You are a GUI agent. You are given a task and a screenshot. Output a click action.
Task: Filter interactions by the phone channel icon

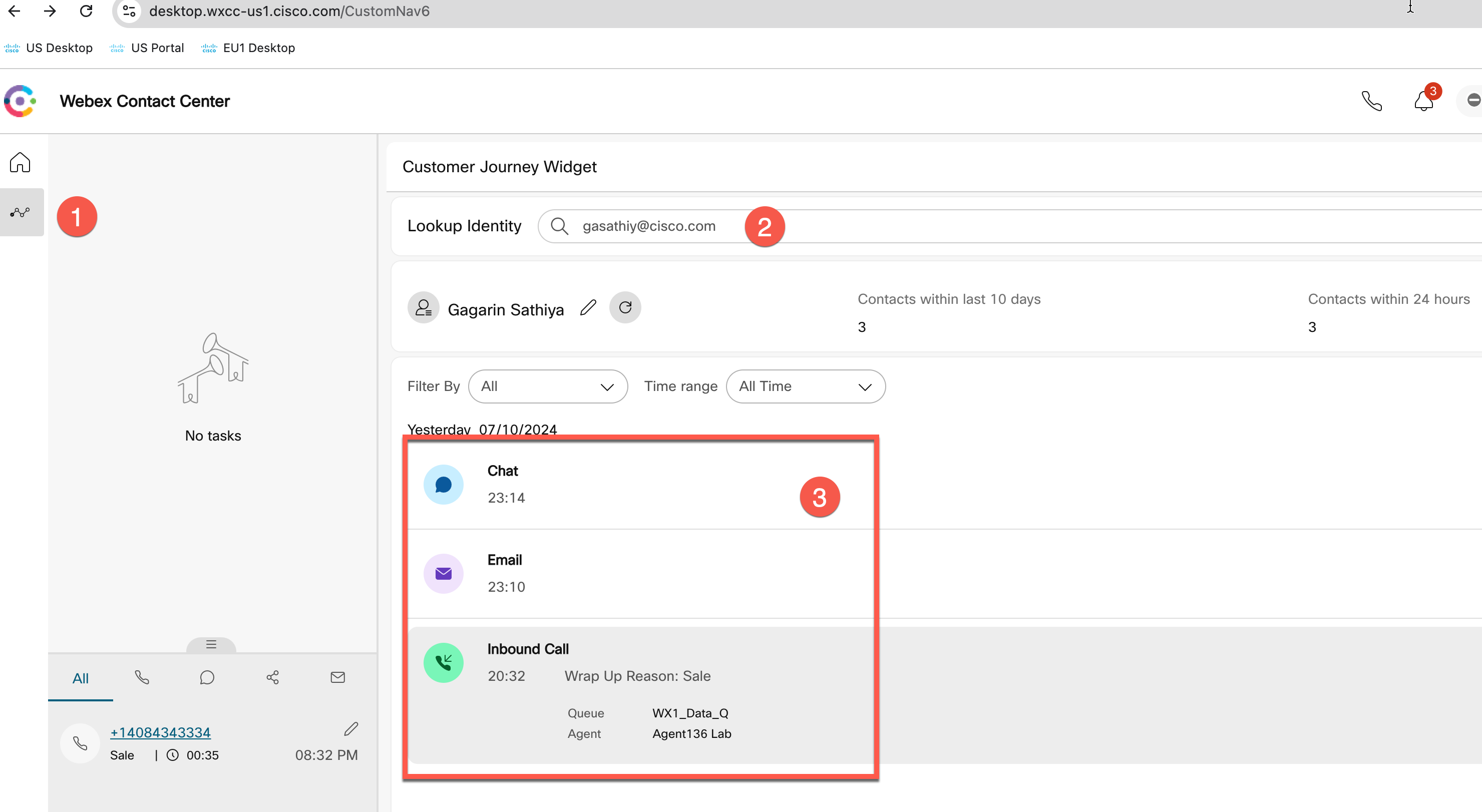point(142,677)
